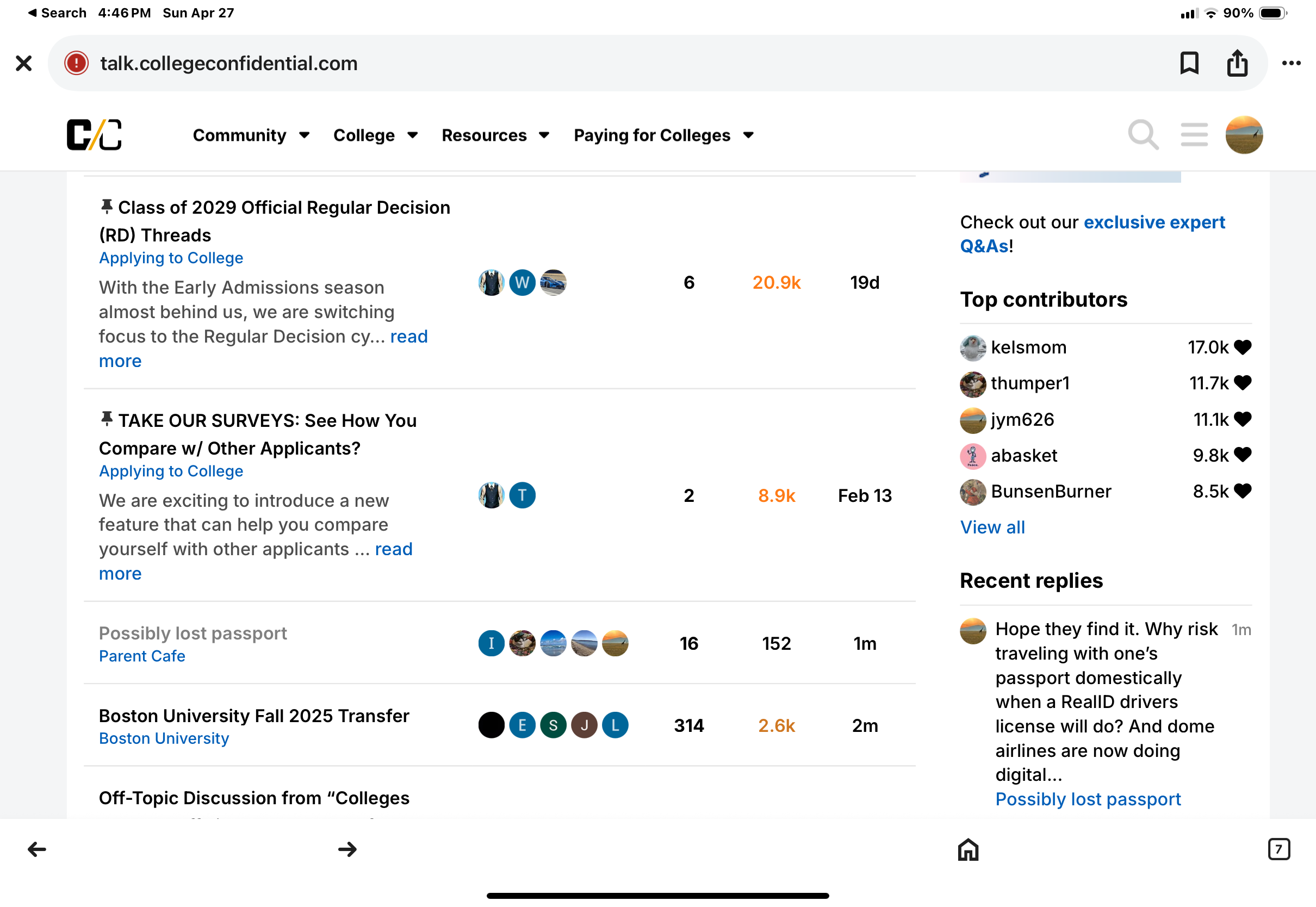Open the Possibly lost passport topic
The image size is (1316, 907).
(193, 633)
